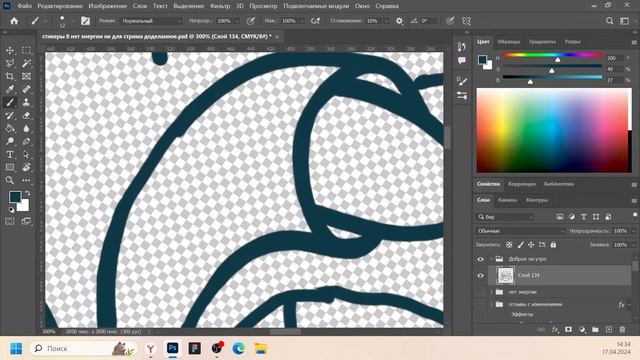Toggle pressure for size

tap(450, 21)
